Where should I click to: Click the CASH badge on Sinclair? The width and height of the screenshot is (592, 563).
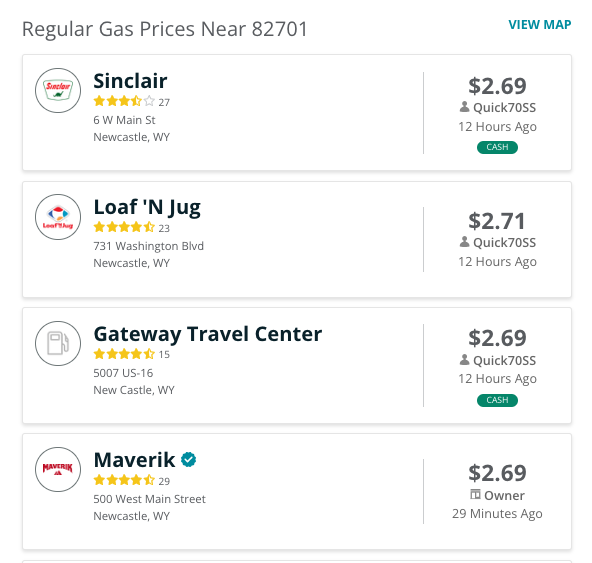pyautogui.click(x=497, y=147)
